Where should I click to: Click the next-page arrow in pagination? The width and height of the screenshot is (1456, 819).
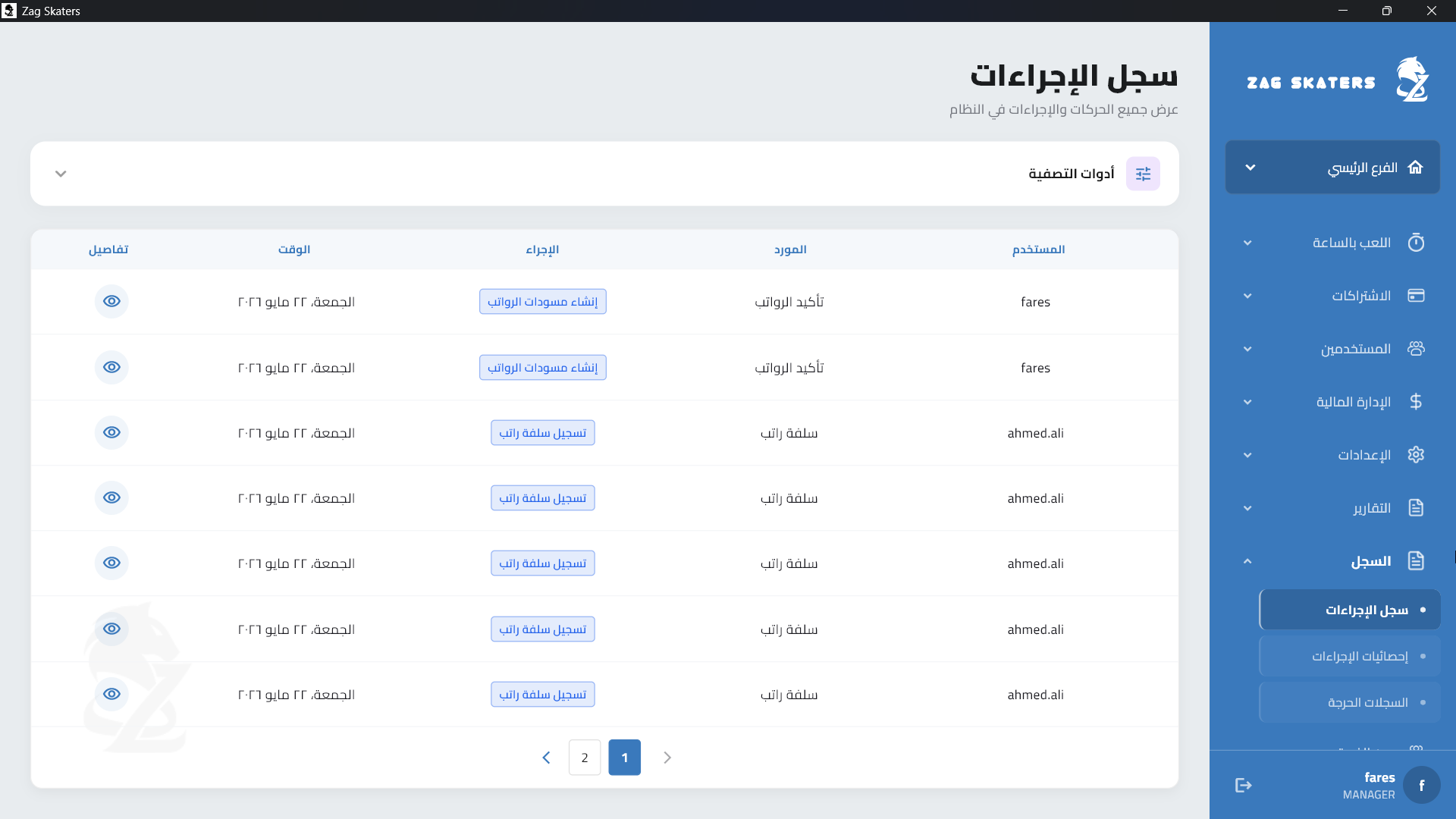click(546, 758)
